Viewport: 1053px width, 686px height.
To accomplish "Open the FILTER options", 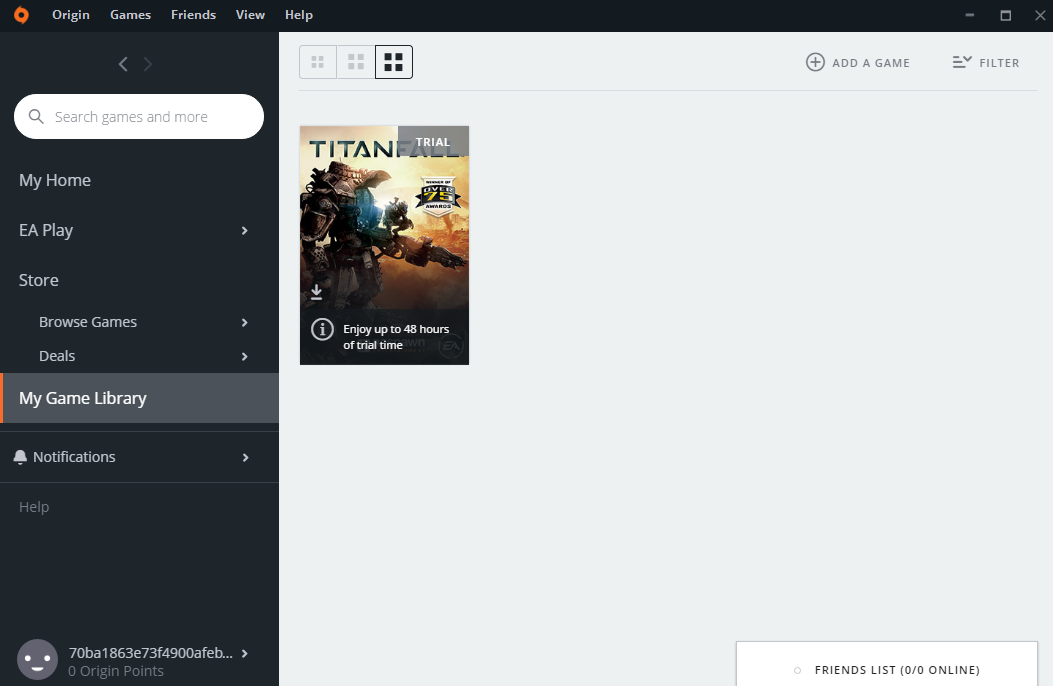I will coord(986,62).
